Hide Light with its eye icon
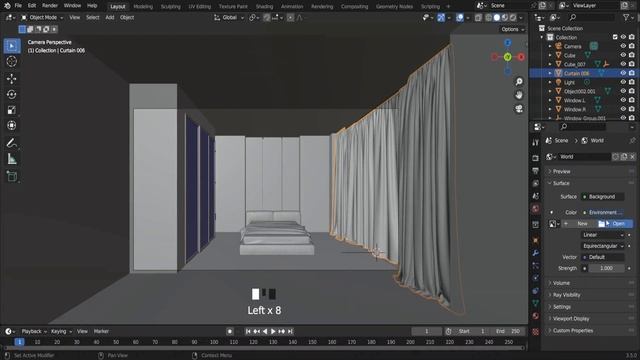This screenshot has height=360, width=640. pyautogui.click(x=623, y=82)
